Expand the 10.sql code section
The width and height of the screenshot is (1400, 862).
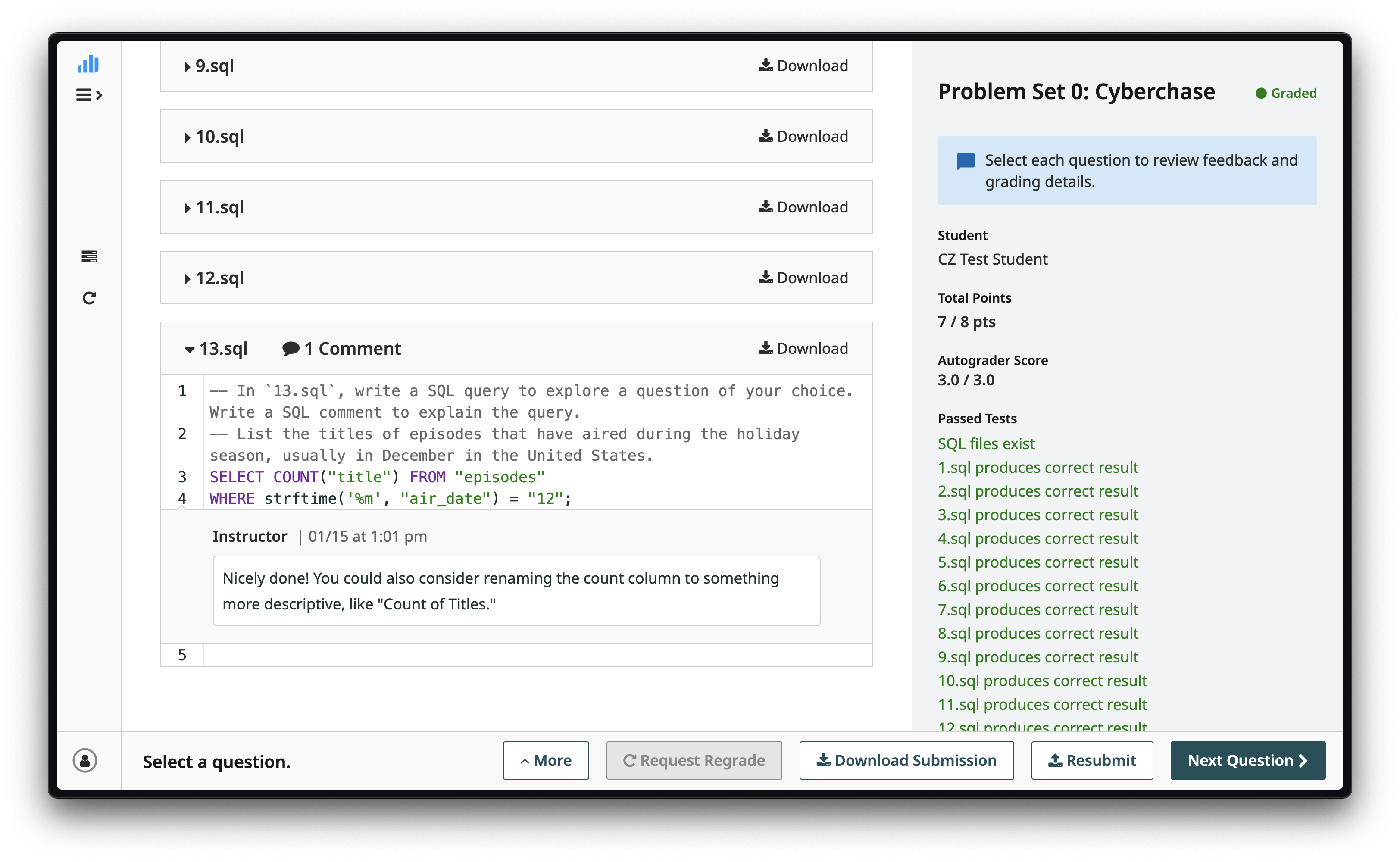tap(187, 136)
